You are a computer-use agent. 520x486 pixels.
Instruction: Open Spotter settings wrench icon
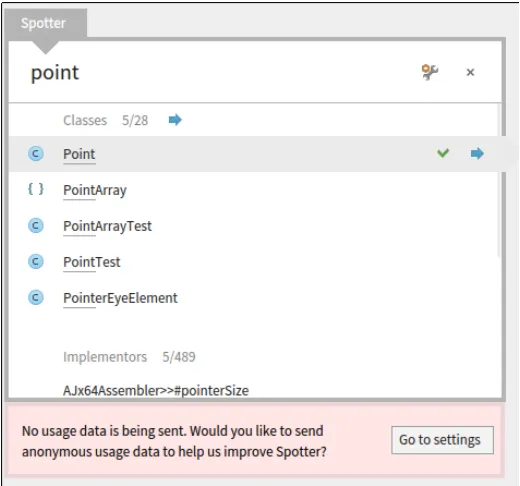(x=430, y=72)
